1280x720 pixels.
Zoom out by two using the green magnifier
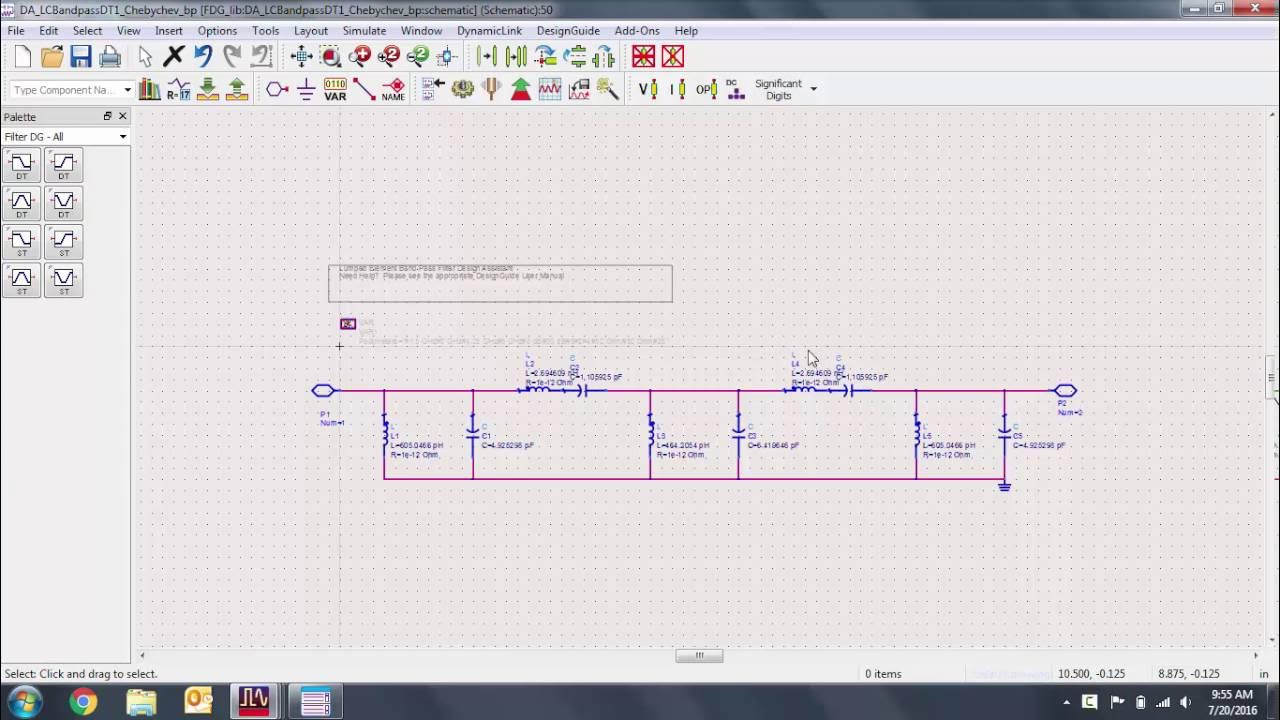[418, 57]
